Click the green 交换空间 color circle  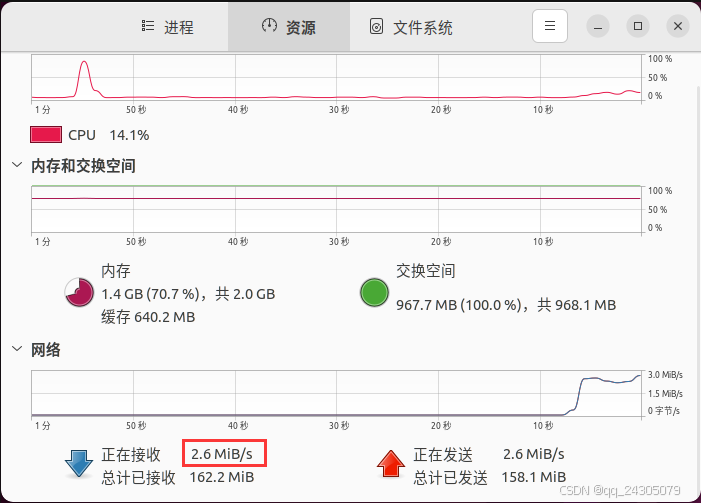click(x=374, y=292)
